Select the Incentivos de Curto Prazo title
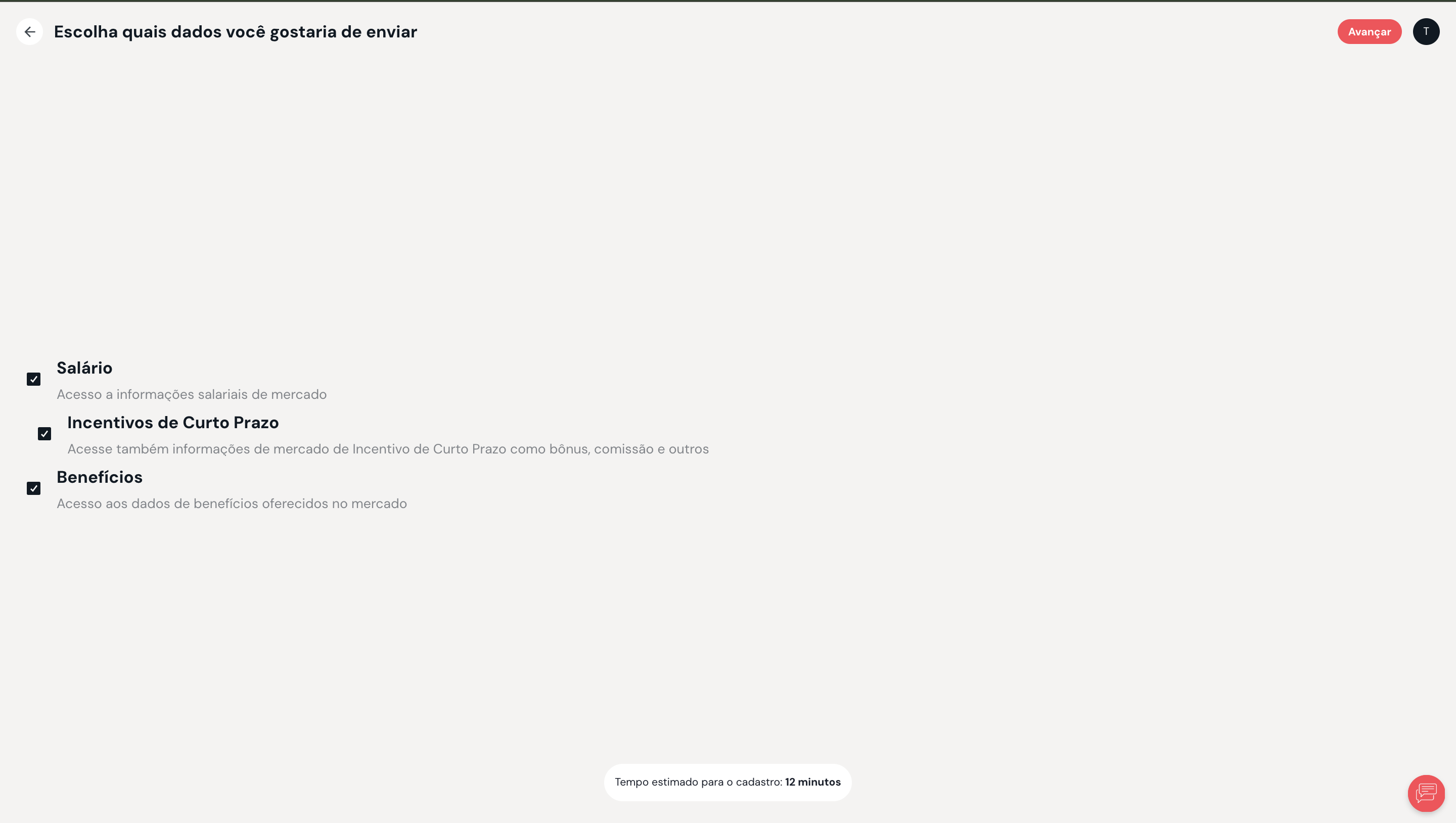 click(173, 423)
